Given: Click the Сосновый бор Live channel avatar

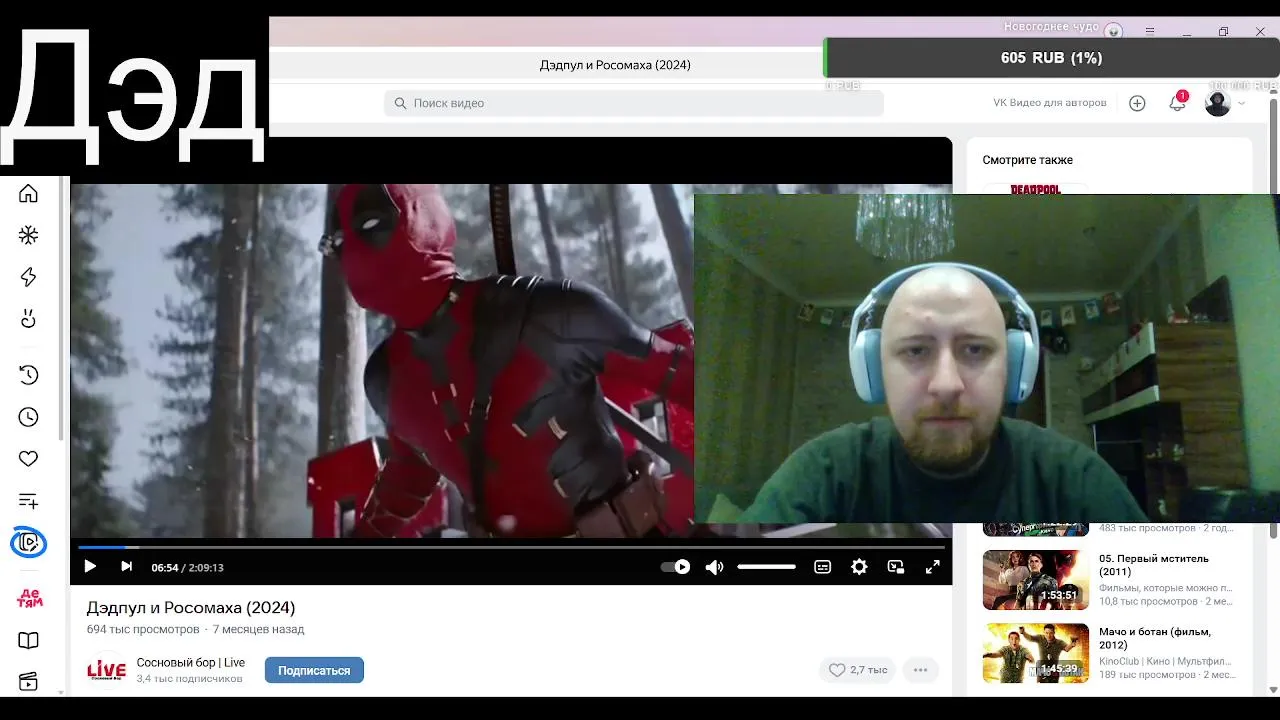Looking at the screenshot, I should click(x=107, y=670).
